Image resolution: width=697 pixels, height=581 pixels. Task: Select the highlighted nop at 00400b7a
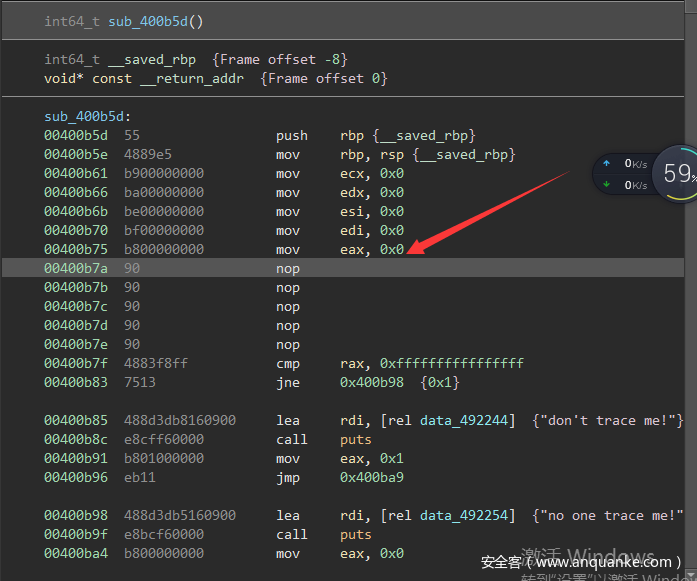click(288, 269)
